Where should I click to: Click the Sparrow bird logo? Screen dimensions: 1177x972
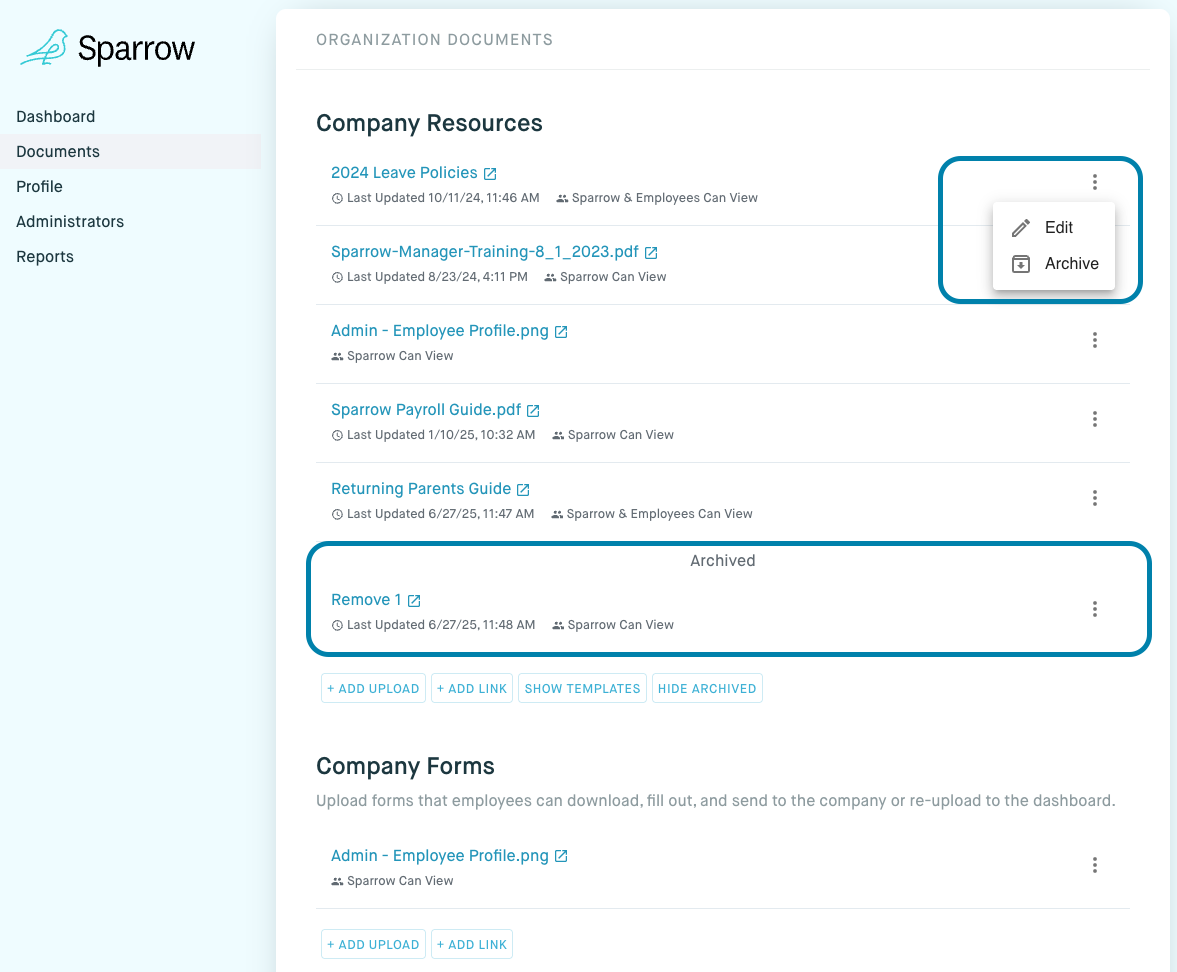(x=45, y=48)
